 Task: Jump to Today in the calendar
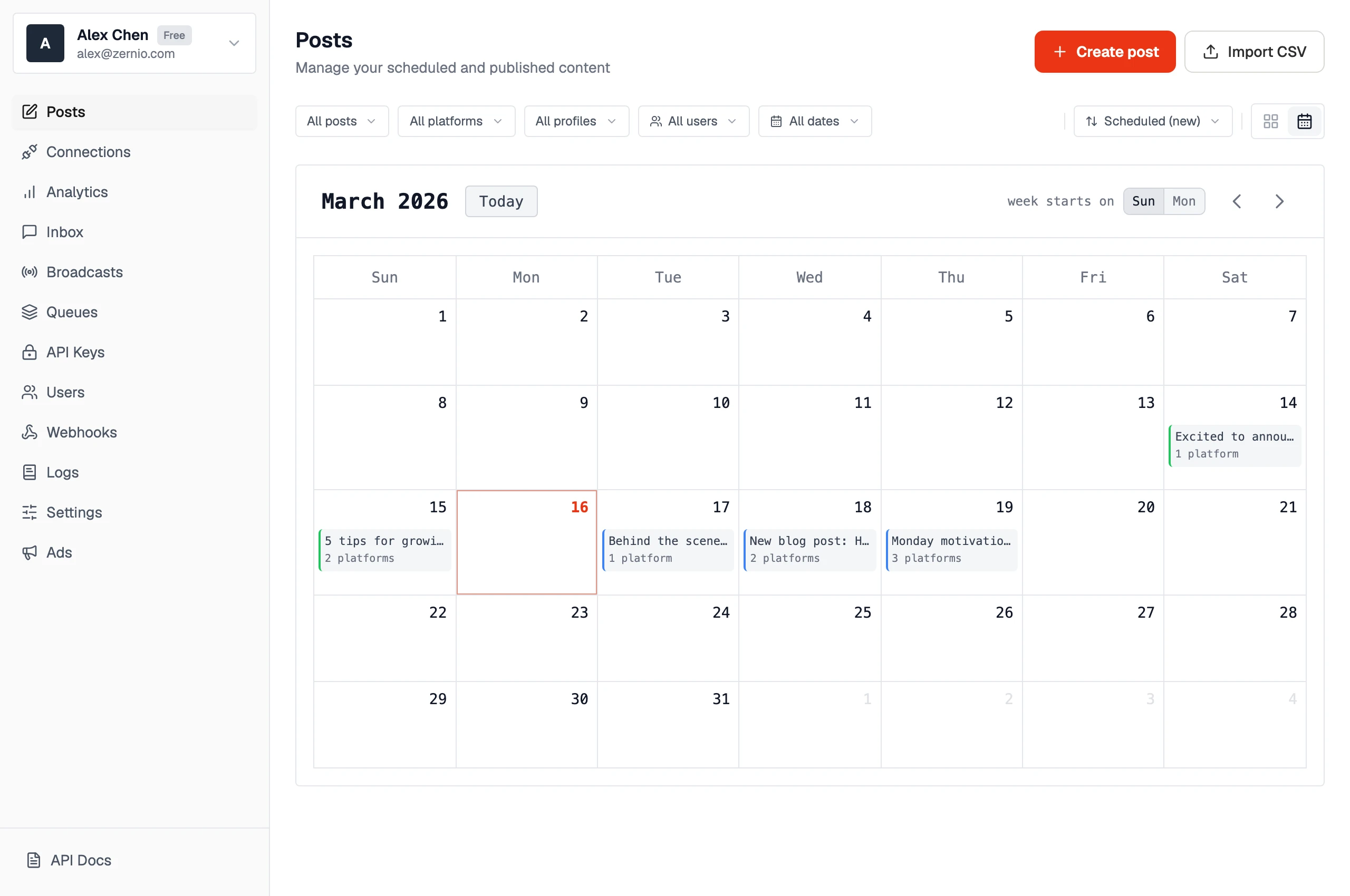pyautogui.click(x=501, y=201)
